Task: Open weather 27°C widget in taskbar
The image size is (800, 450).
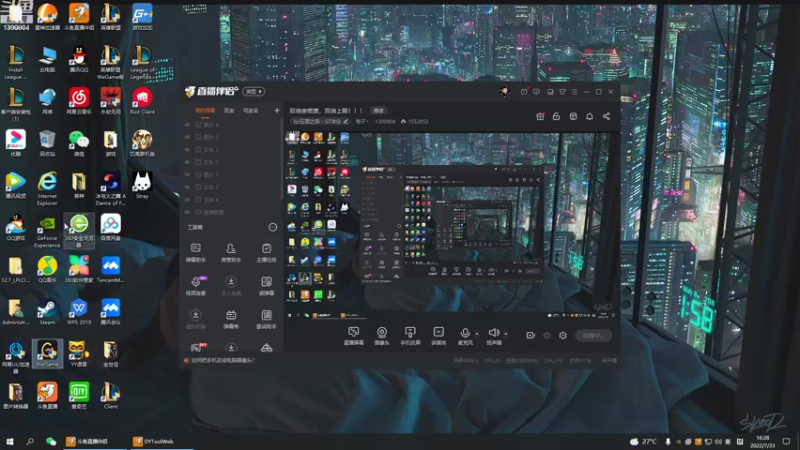Action: point(643,441)
